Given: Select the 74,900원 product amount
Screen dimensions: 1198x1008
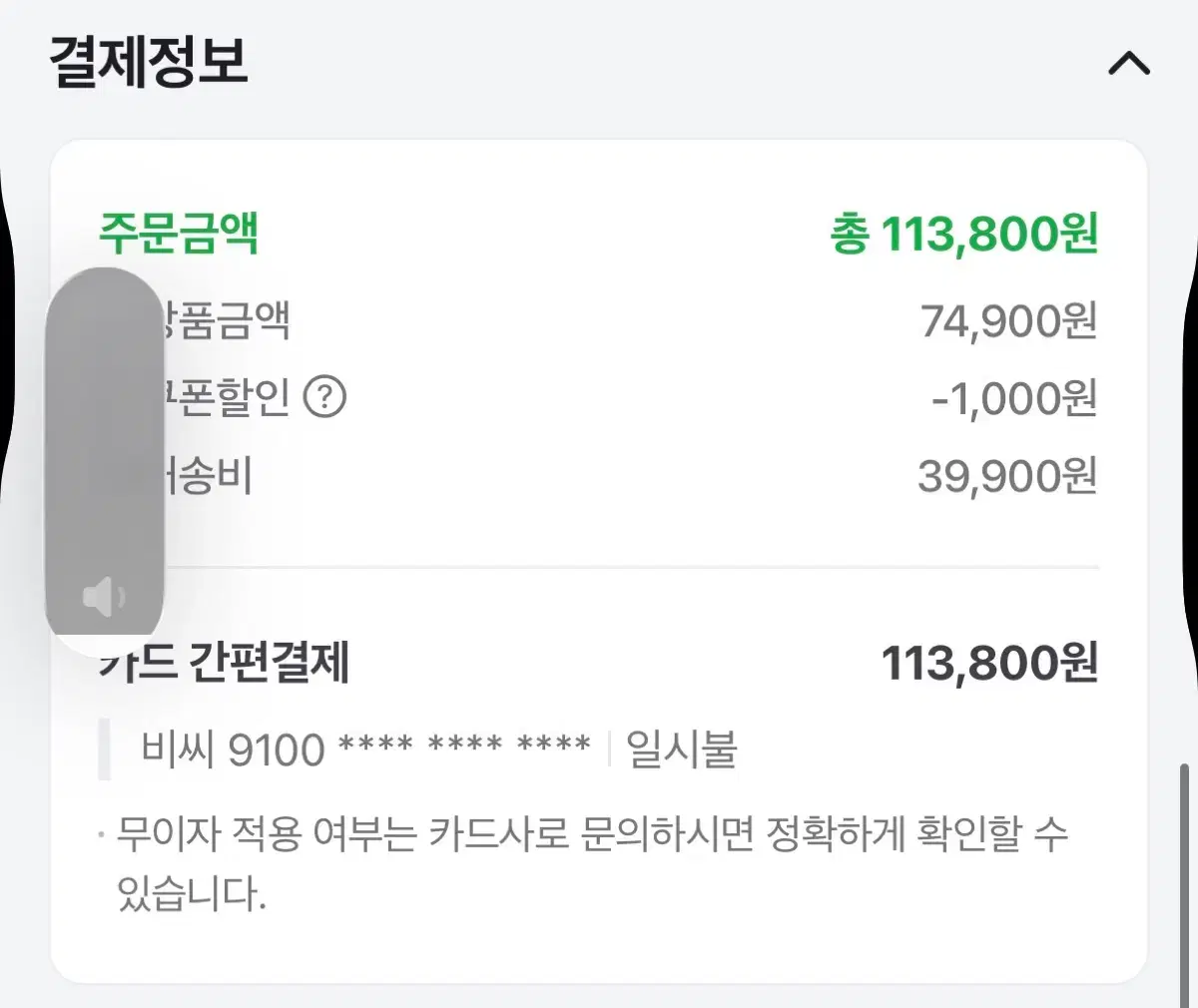Looking at the screenshot, I should [1008, 321].
